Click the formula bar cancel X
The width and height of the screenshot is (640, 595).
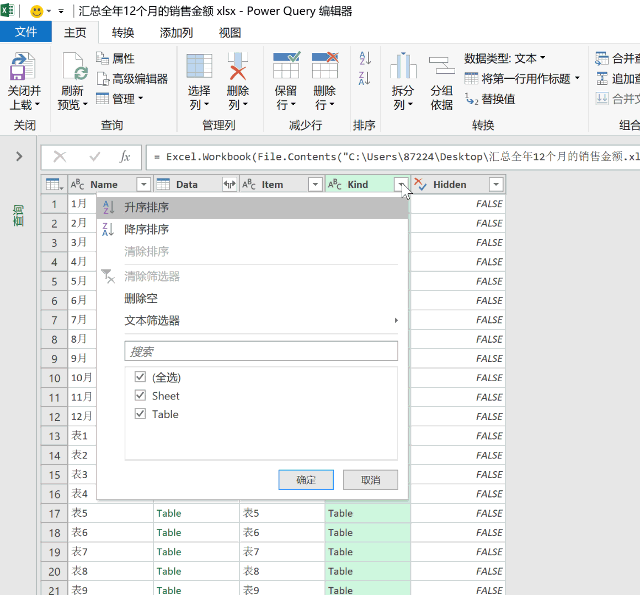(x=60, y=157)
